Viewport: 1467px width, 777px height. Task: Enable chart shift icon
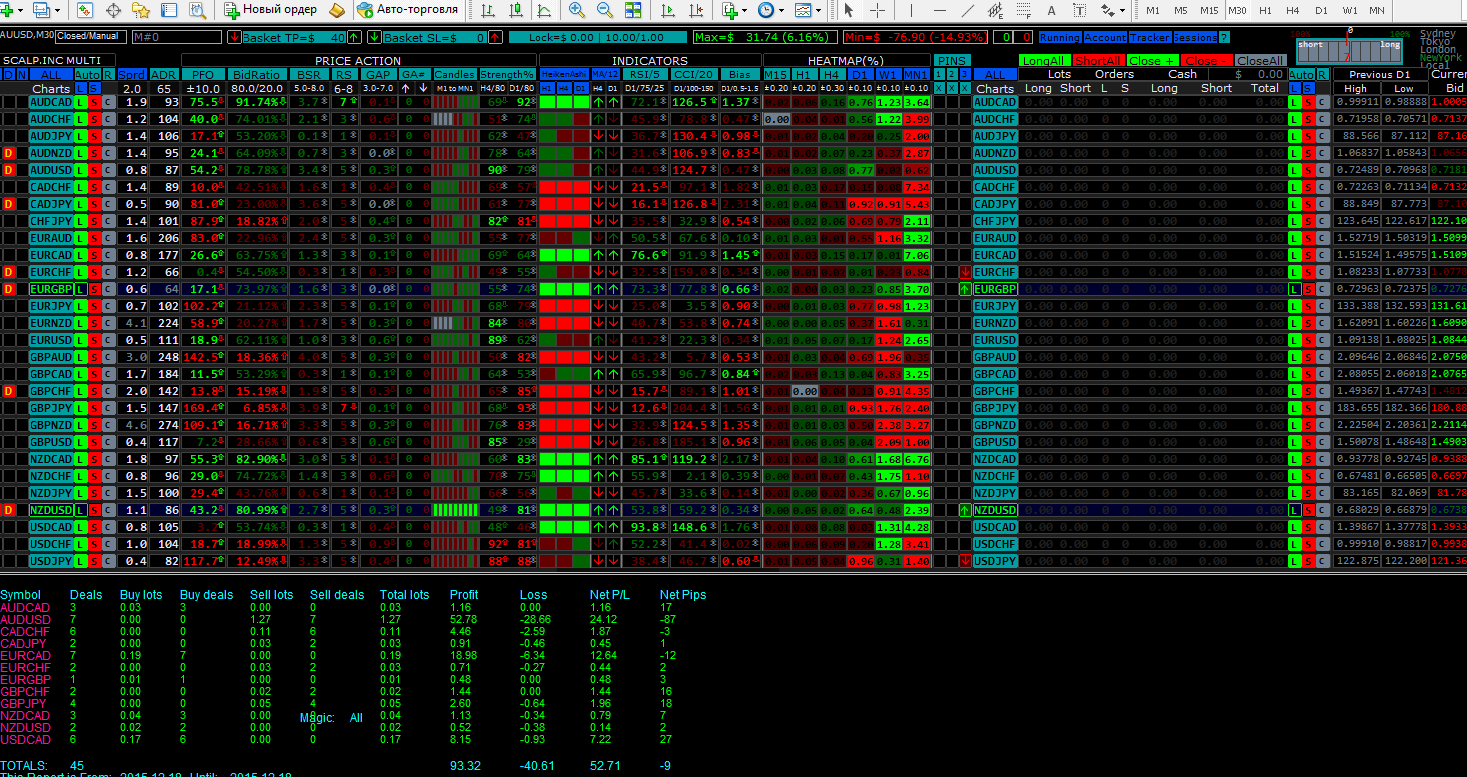[695, 10]
